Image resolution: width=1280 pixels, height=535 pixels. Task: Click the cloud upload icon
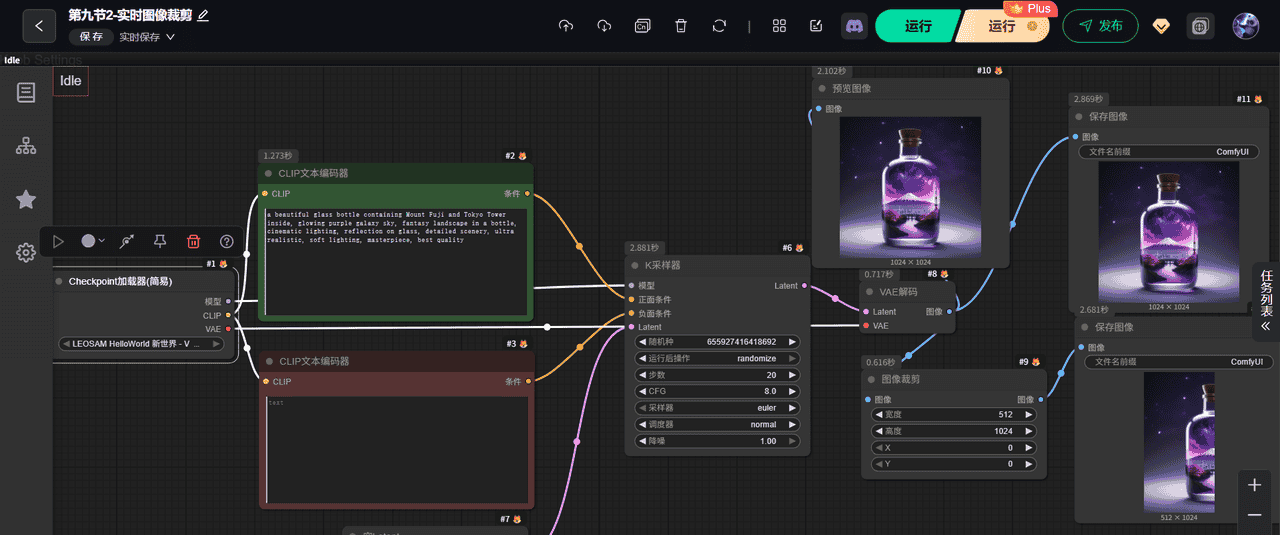(566, 26)
